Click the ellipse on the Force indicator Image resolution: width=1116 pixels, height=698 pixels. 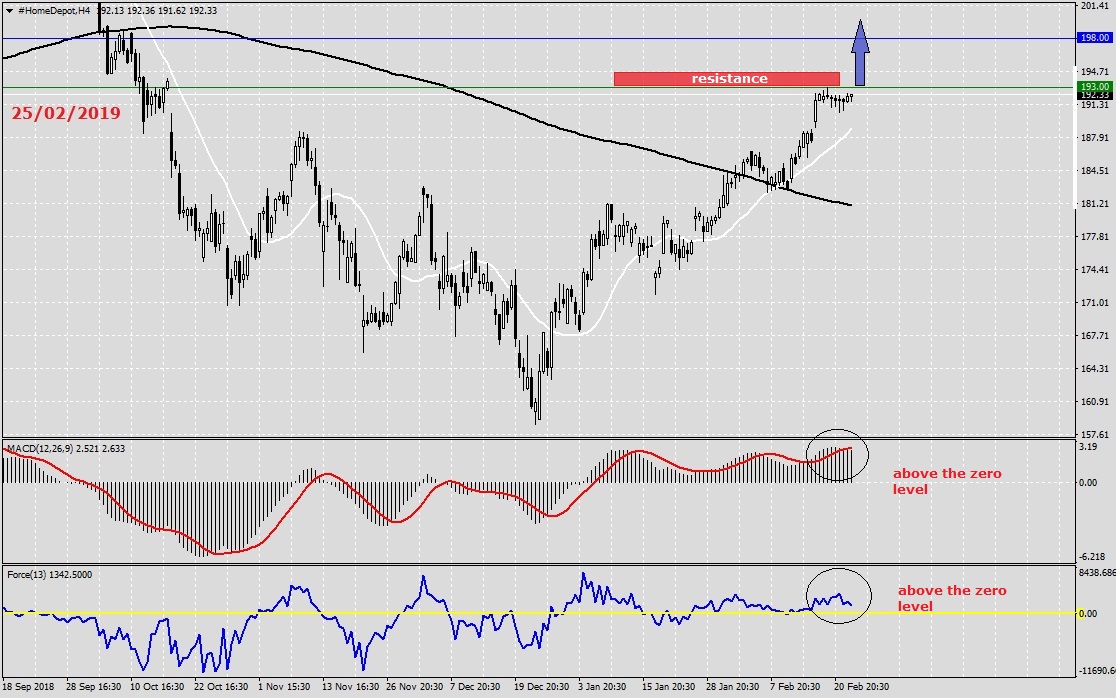pyautogui.click(x=838, y=597)
